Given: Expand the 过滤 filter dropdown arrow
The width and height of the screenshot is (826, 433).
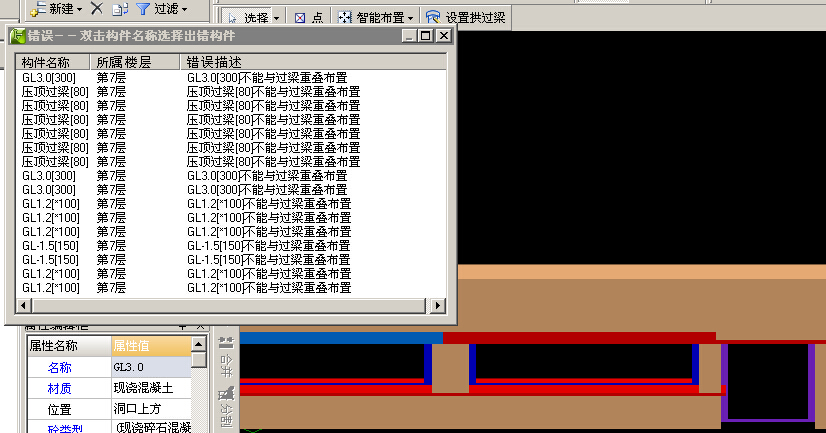Looking at the screenshot, I should click(184, 9).
